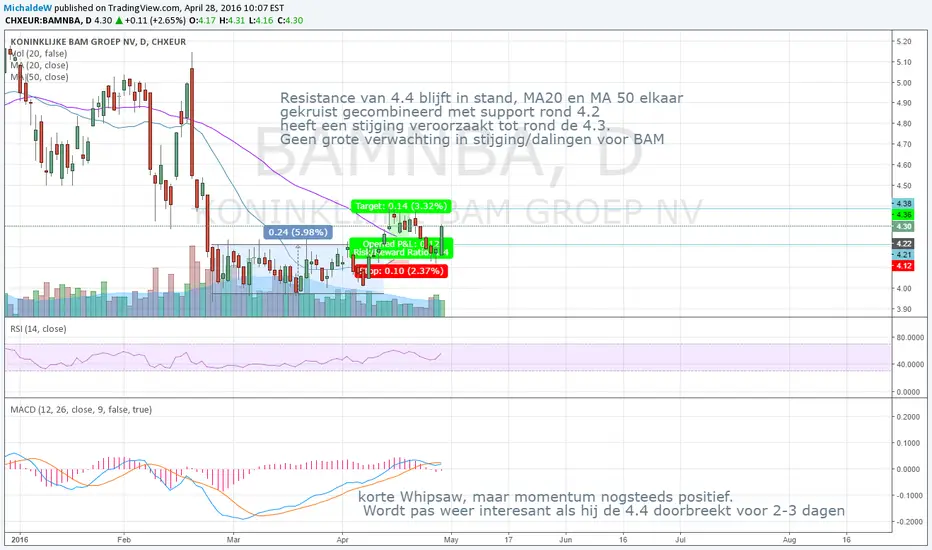
Task: Click the Apr label on the time axis
Action: [x=342, y=540]
